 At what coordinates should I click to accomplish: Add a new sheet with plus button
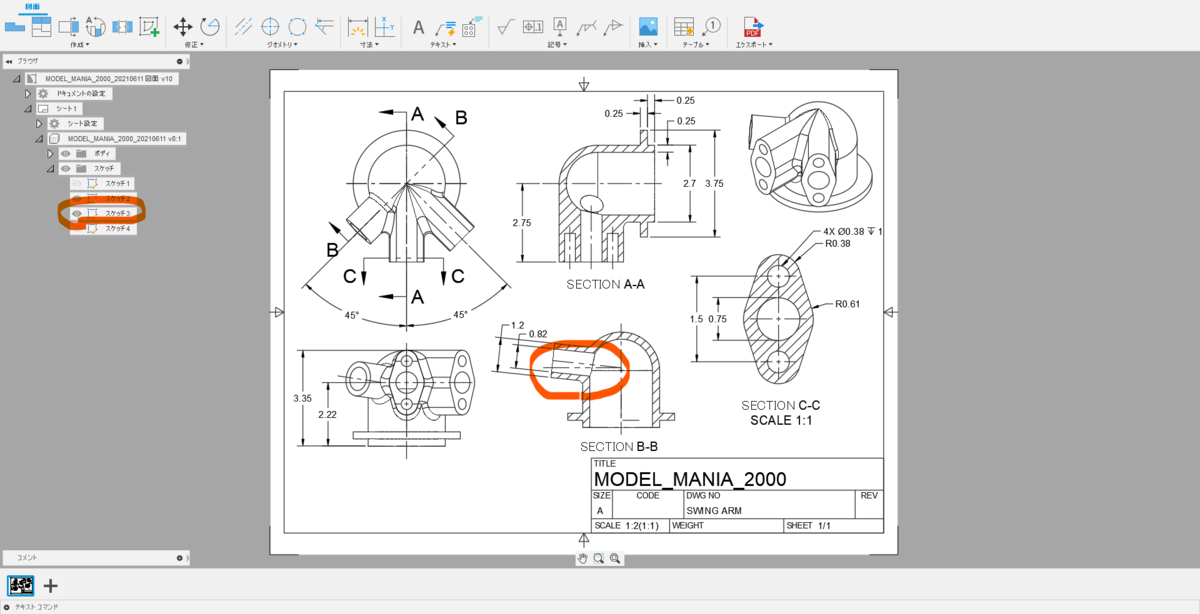coord(50,586)
